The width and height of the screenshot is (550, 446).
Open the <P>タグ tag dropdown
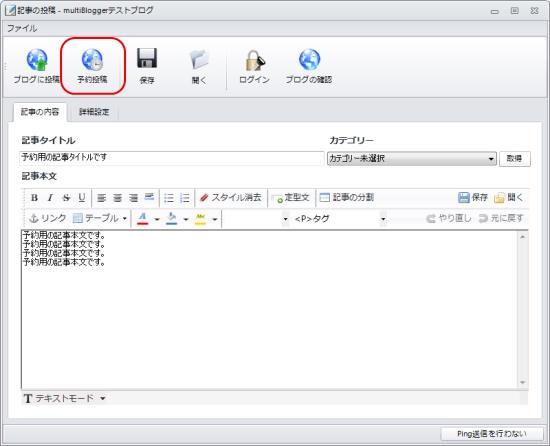339,219
